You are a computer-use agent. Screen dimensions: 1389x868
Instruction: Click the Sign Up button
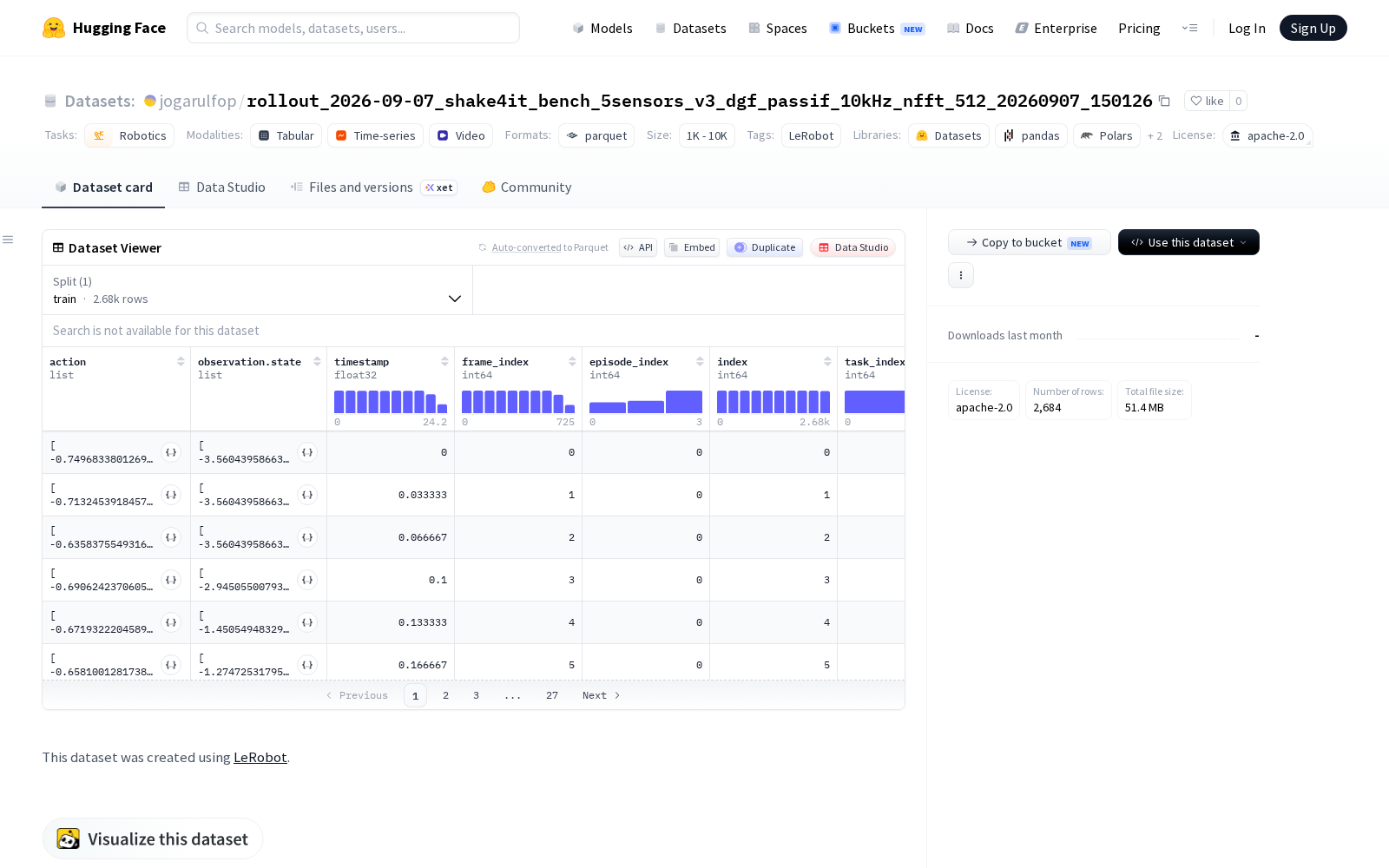point(1313,28)
